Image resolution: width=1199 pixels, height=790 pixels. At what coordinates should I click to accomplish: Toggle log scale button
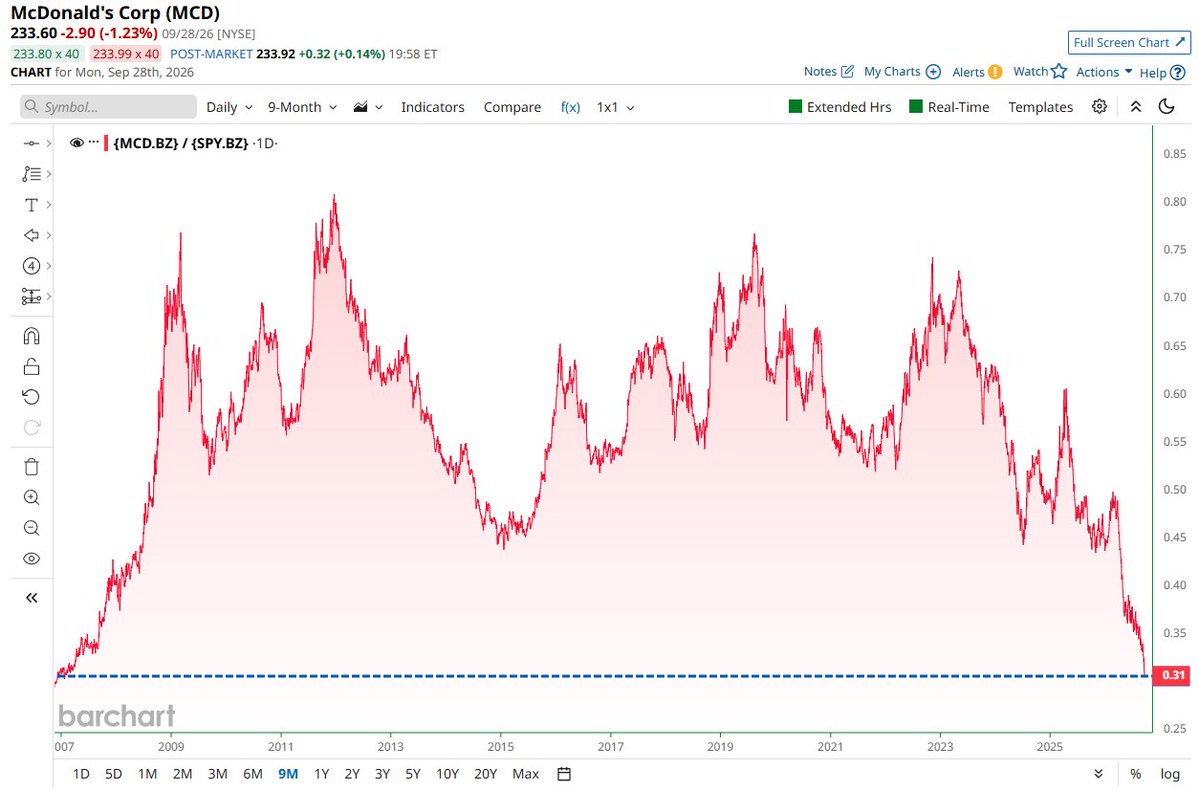[x=1170, y=774]
